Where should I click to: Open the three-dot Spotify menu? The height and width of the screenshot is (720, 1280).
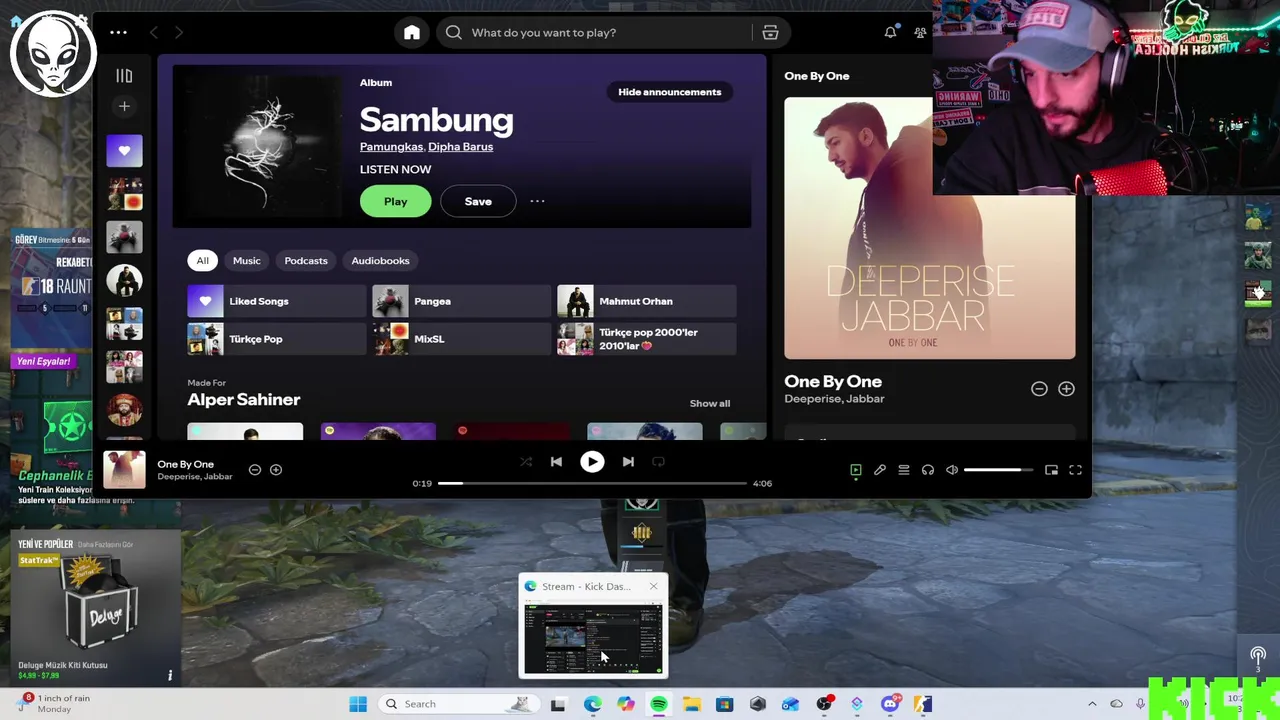click(x=118, y=32)
